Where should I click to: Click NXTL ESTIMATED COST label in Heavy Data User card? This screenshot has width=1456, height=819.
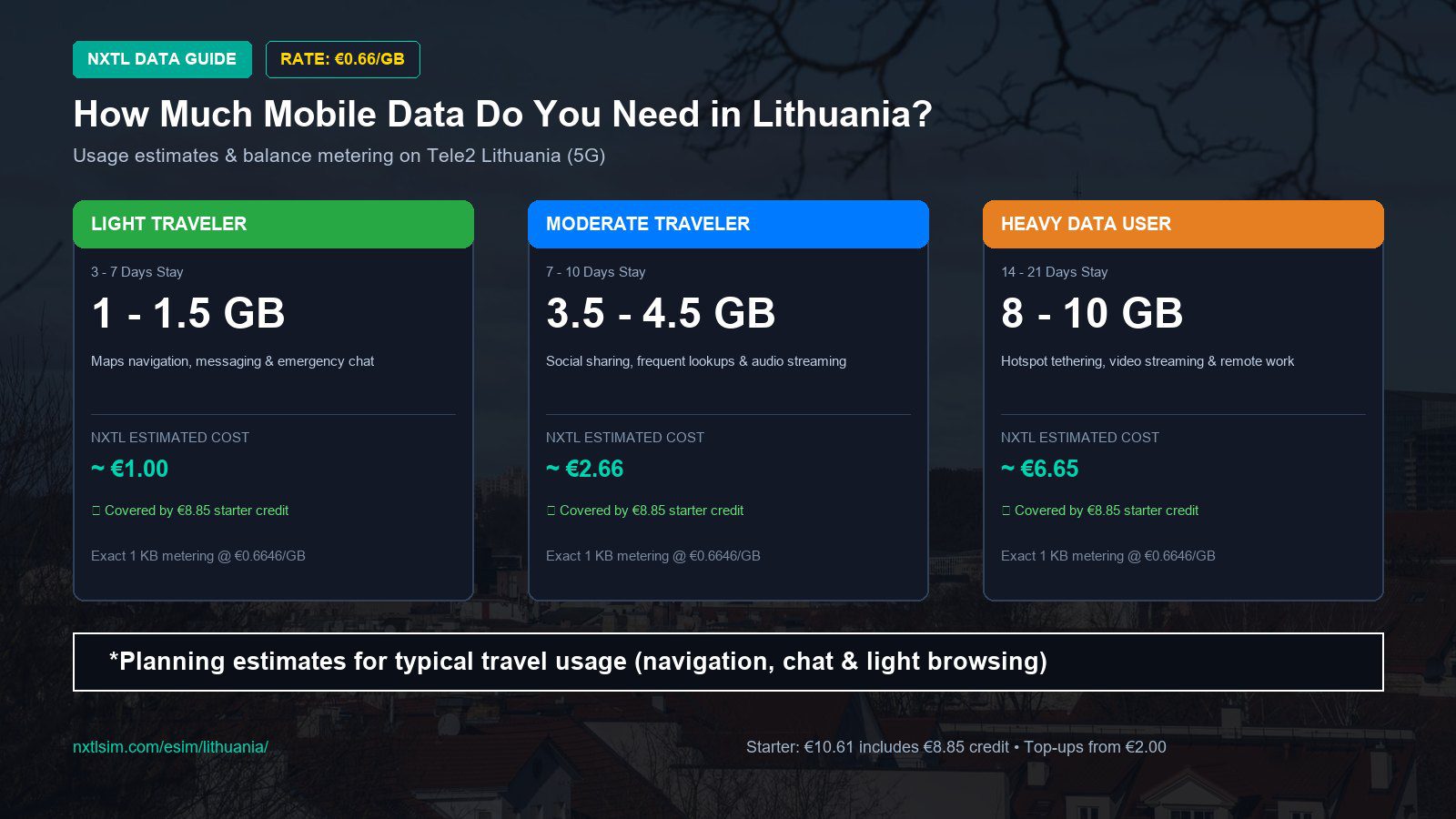[x=1080, y=438]
